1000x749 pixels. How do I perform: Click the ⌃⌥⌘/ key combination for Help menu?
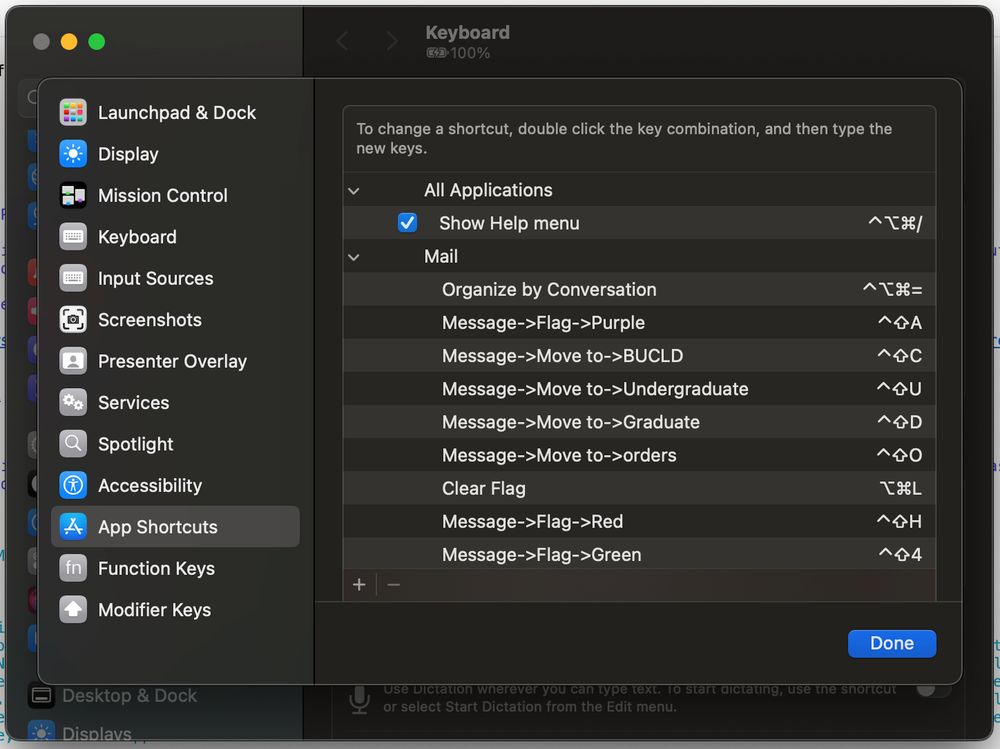pyautogui.click(x=895, y=223)
